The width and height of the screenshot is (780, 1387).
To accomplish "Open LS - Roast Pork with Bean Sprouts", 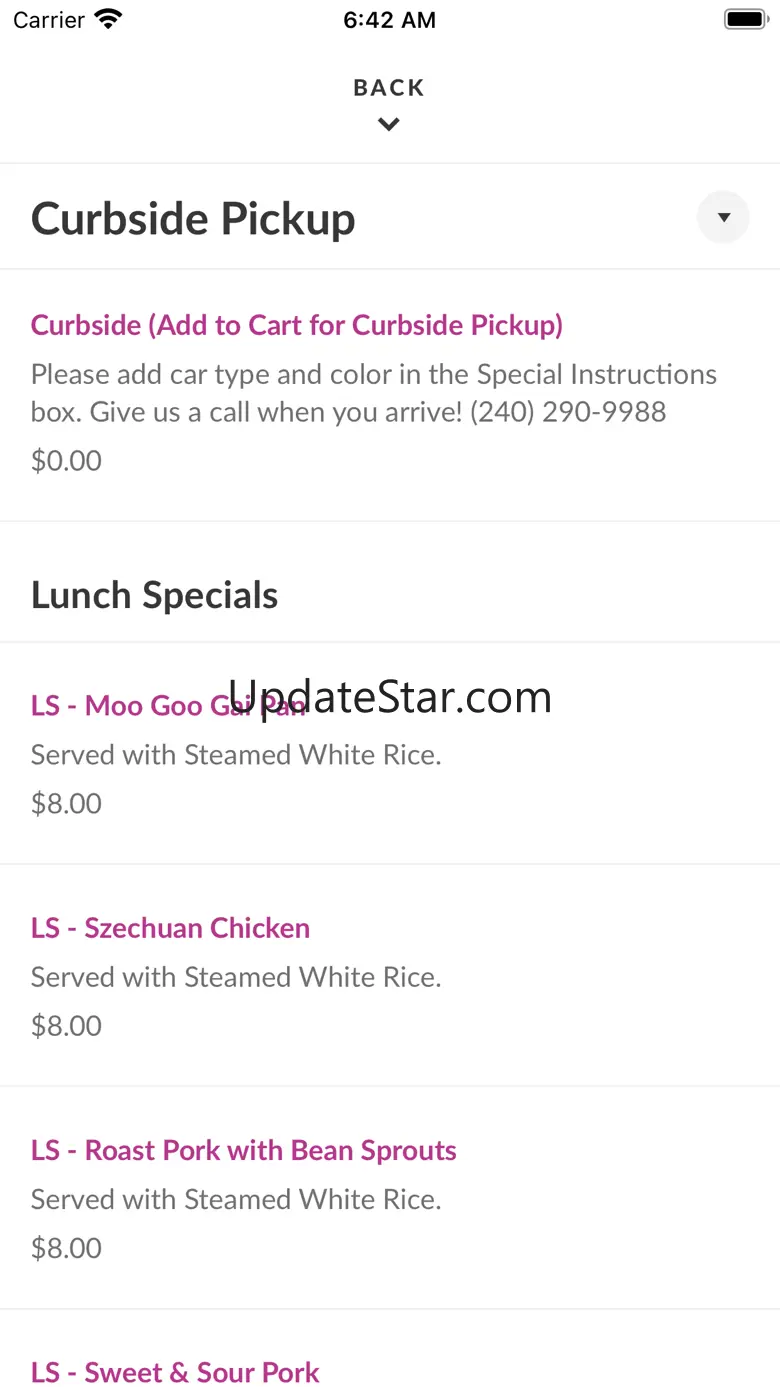I will 243,1150.
